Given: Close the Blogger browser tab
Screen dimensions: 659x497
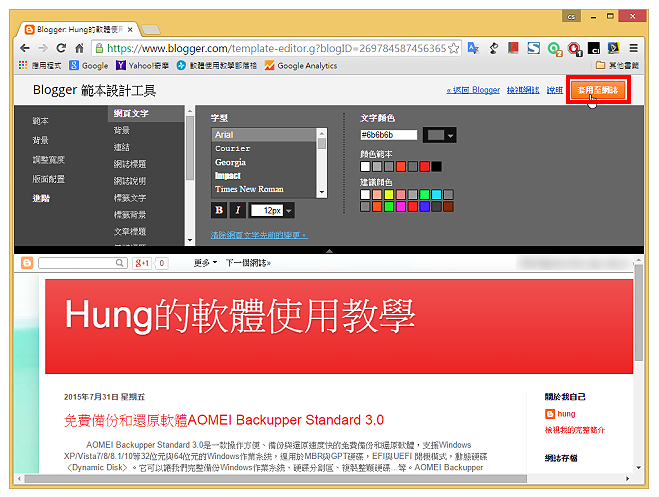Looking at the screenshot, I should coord(130,29).
